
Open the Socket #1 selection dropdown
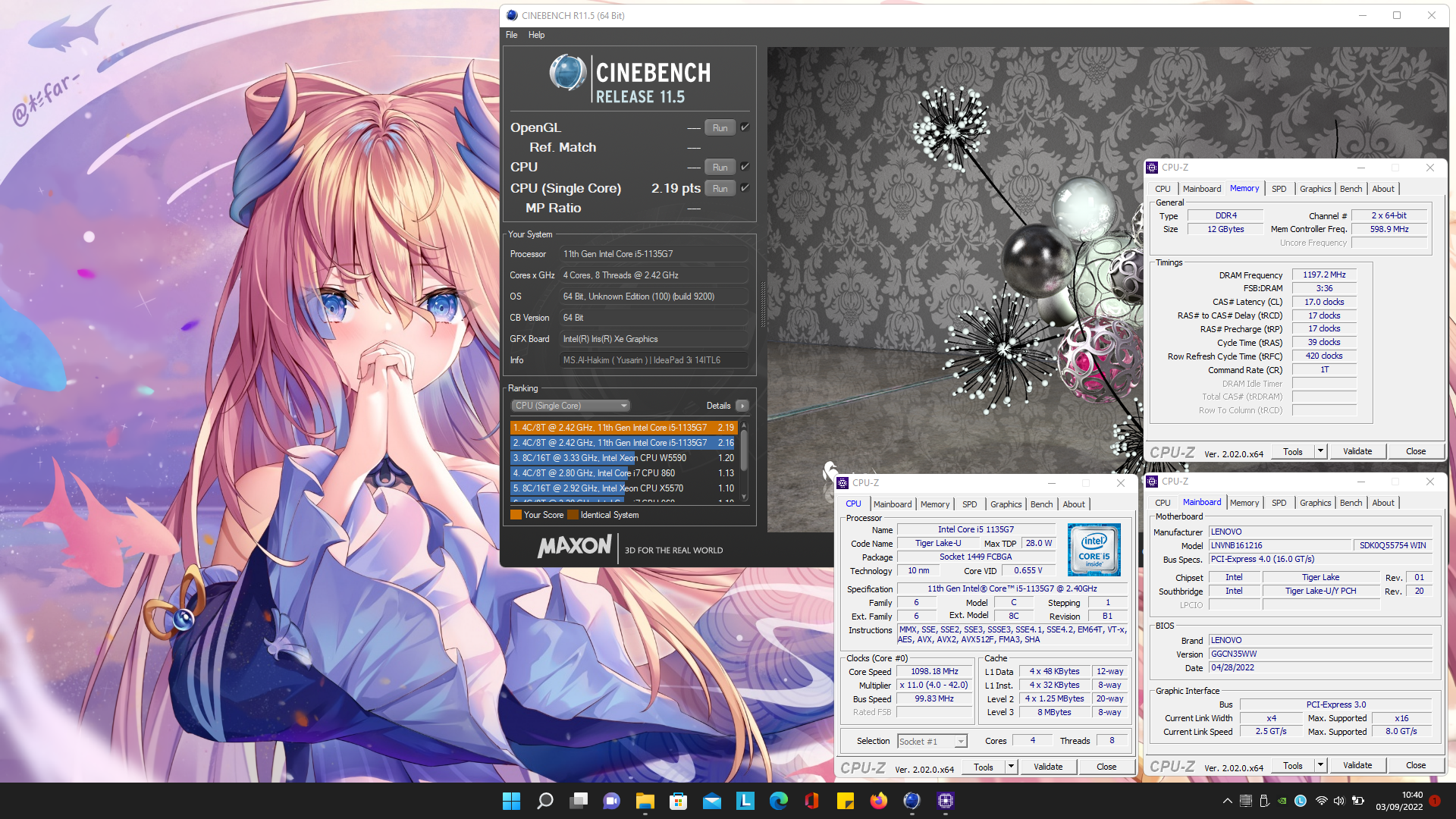tap(932, 742)
